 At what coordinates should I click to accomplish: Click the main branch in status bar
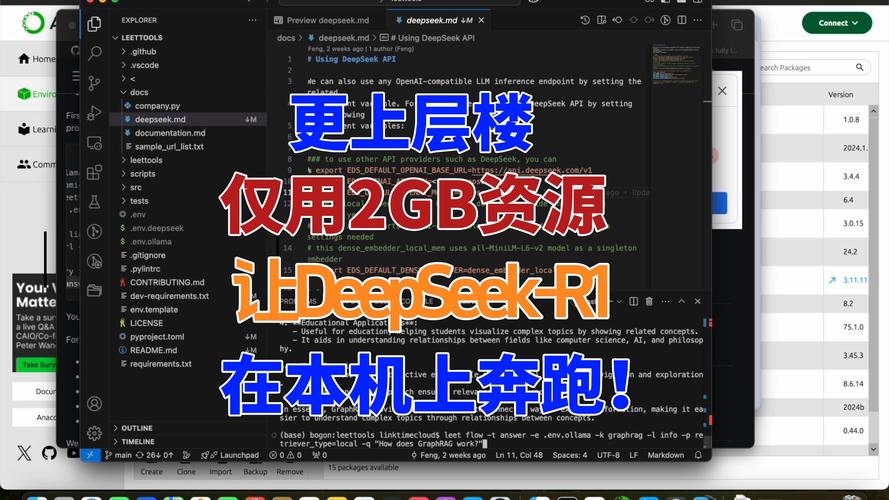tap(118, 455)
